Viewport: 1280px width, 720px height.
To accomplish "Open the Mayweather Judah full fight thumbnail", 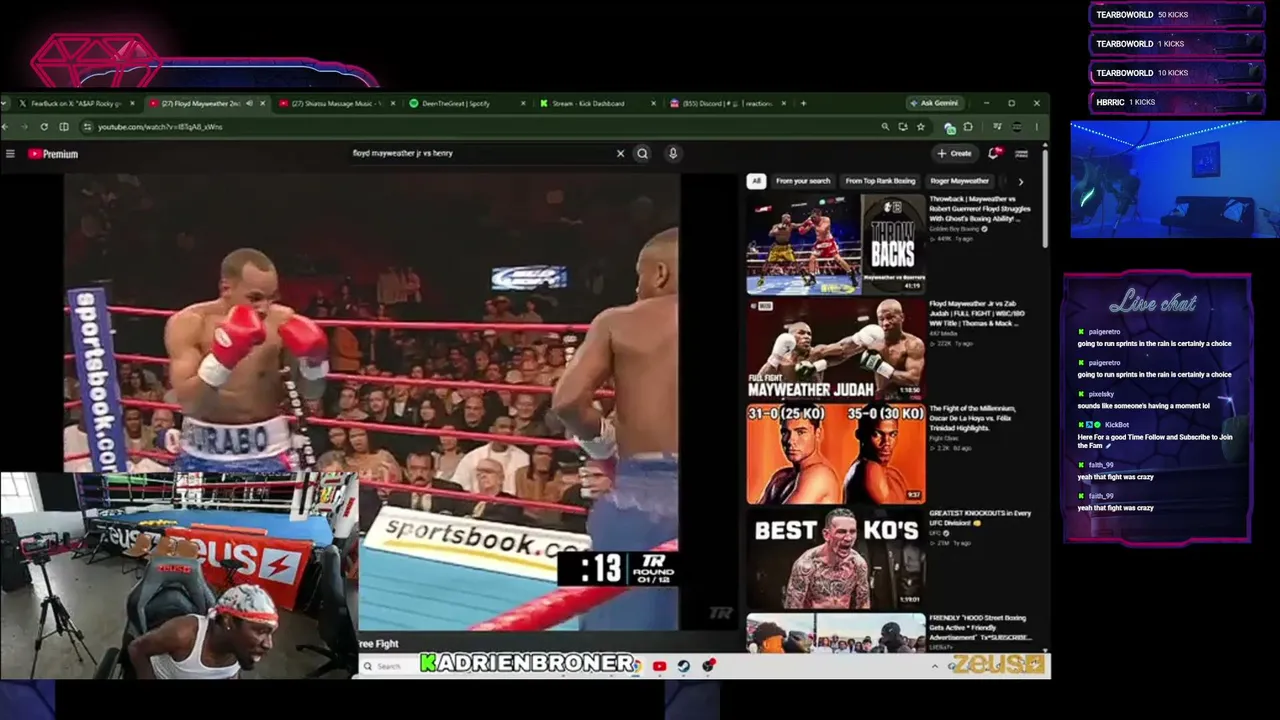I will [x=835, y=349].
